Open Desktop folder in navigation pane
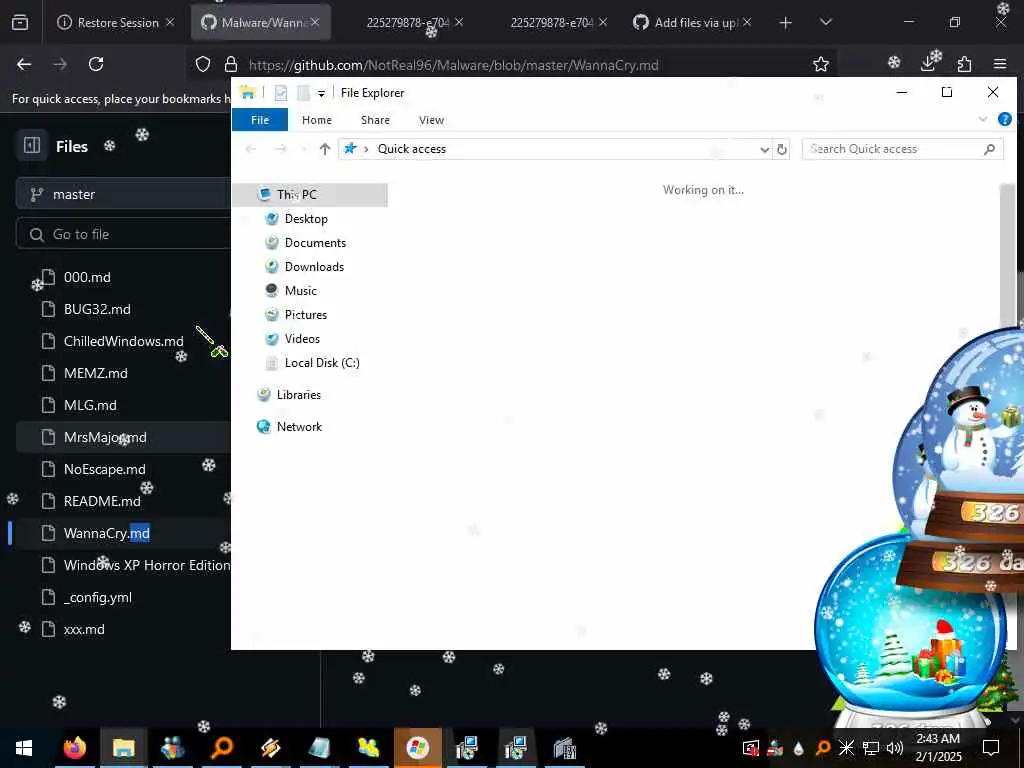The image size is (1024, 768). (306, 219)
